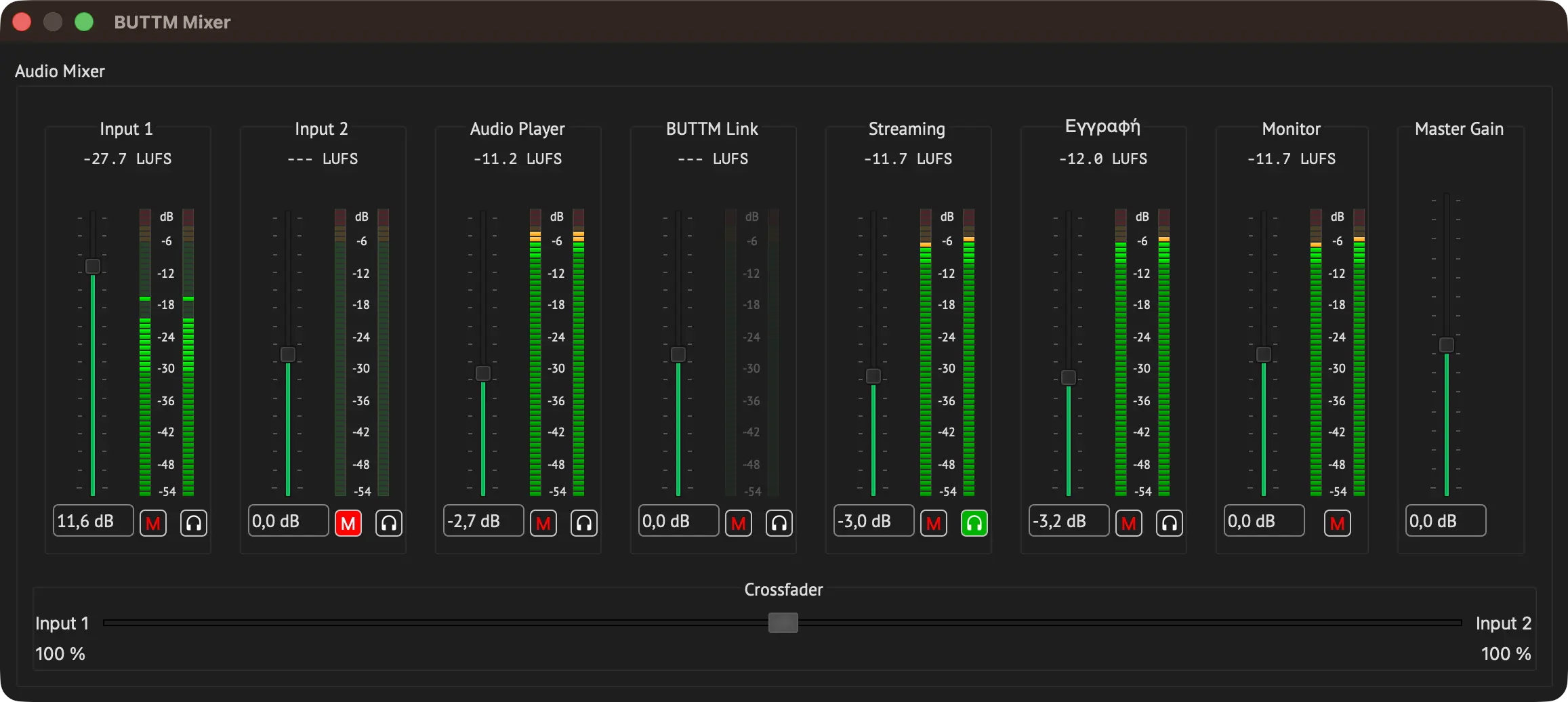Click the Audio Player gain field -2,7 dB
The height and width of the screenshot is (702, 1568).
[484, 521]
